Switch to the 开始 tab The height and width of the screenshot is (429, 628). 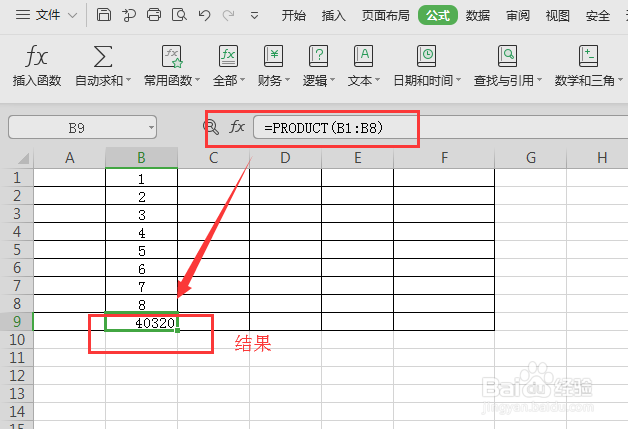293,16
